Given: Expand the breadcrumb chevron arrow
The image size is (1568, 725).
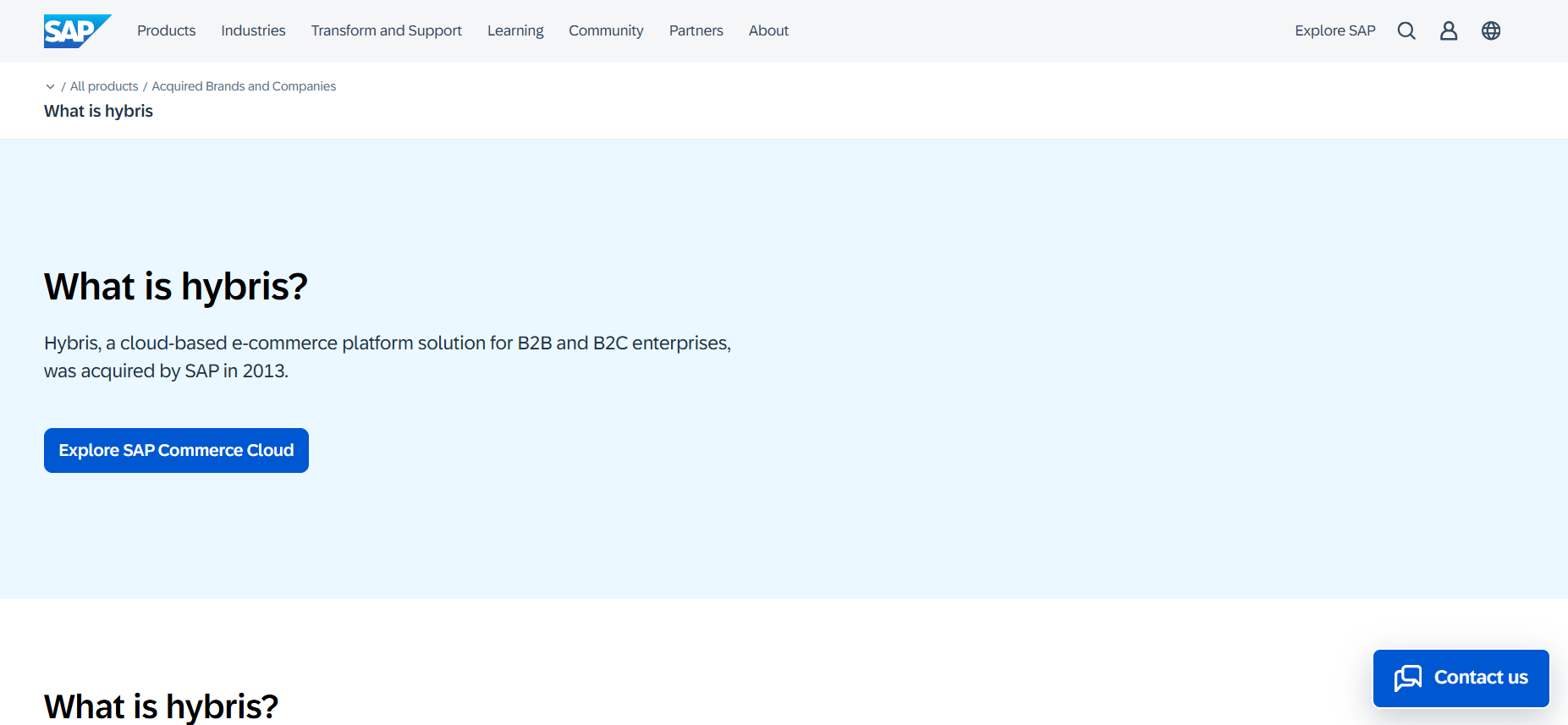Looking at the screenshot, I should pyautogui.click(x=50, y=86).
